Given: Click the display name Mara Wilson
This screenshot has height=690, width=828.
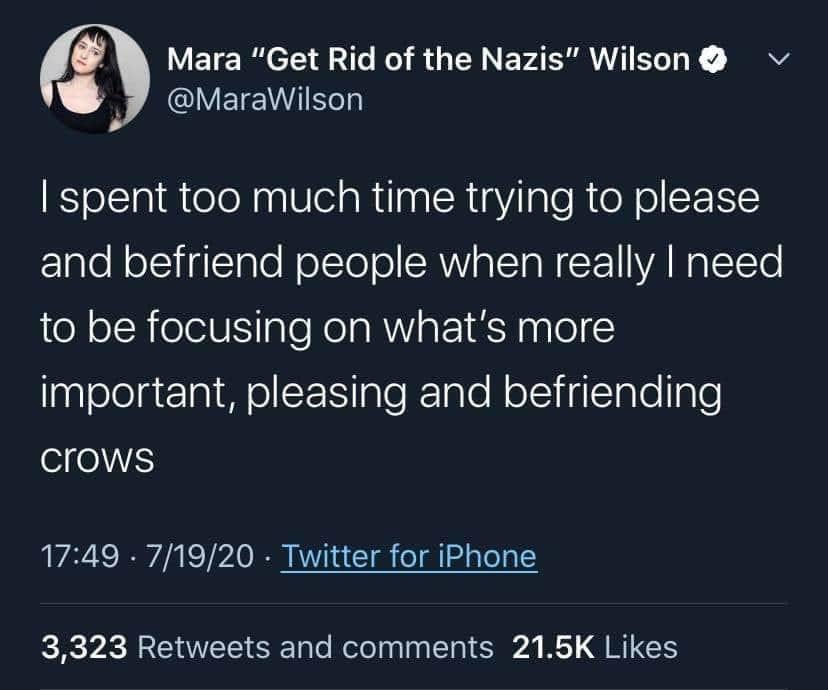Looking at the screenshot, I should coord(429,60).
